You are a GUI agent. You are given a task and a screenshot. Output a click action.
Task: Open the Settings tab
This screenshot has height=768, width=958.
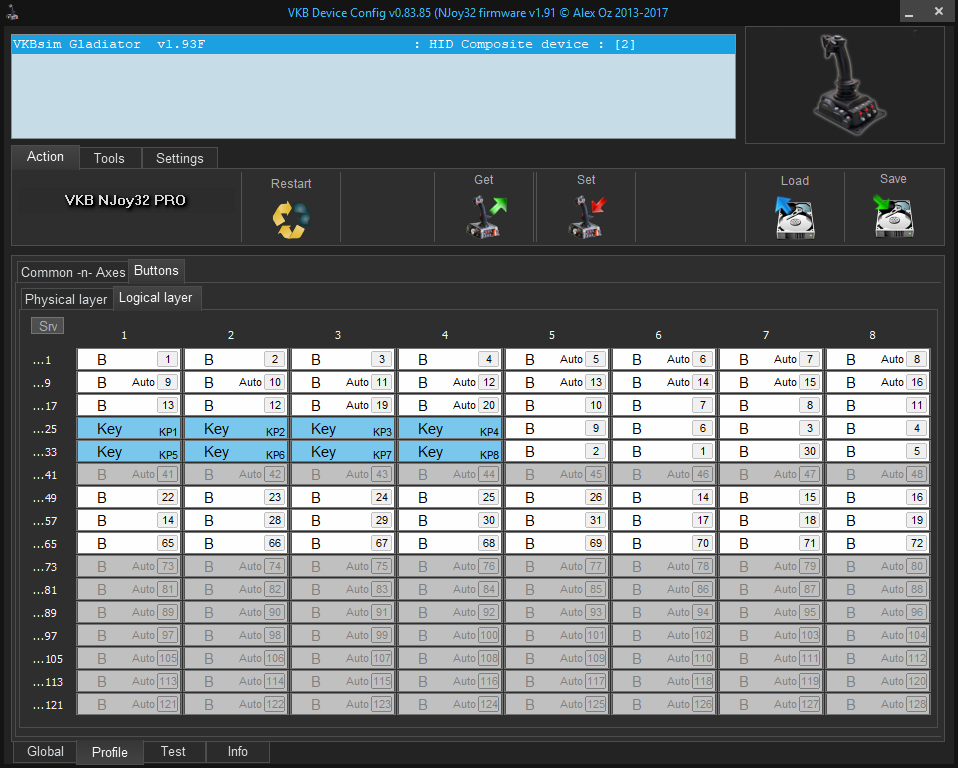tap(180, 158)
